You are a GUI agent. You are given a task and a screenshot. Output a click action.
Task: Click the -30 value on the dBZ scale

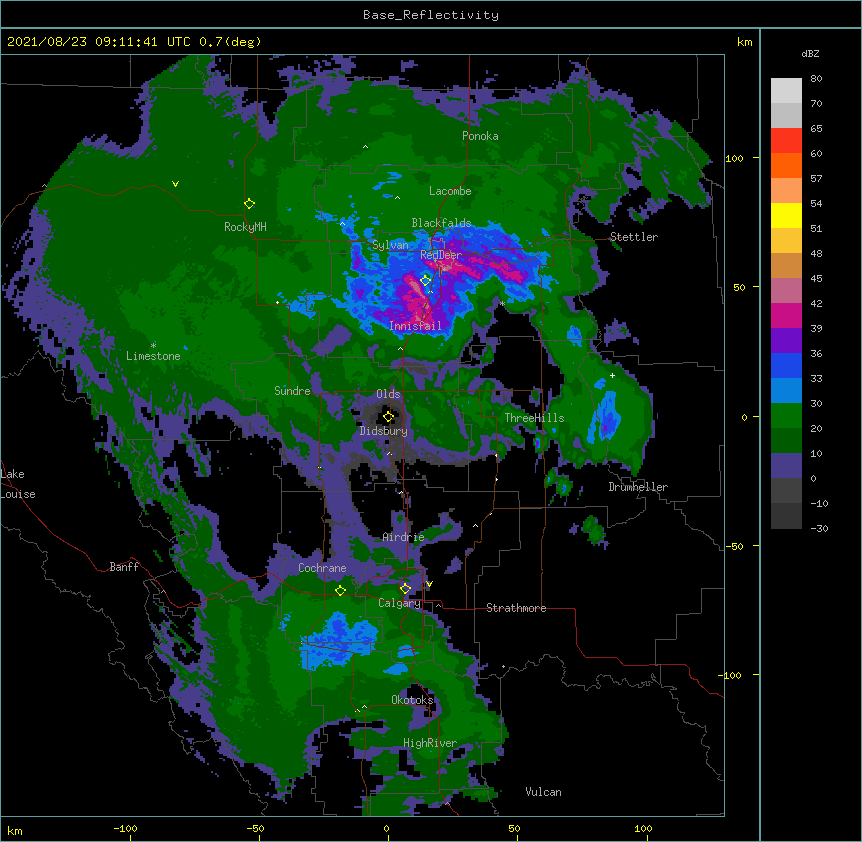pyautogui.click(x=819, y=528)
